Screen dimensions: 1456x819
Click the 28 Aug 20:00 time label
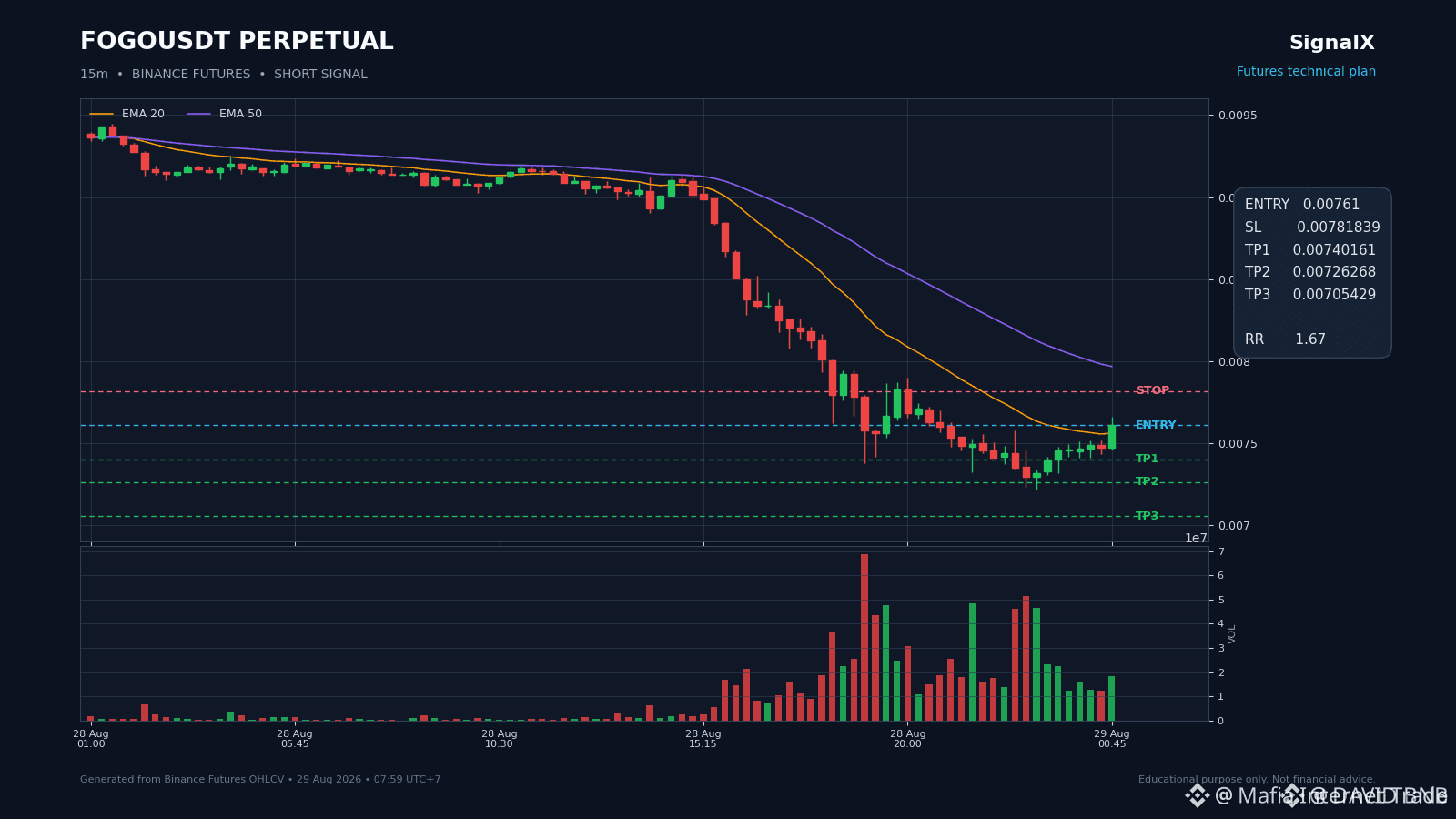(907, 739)
